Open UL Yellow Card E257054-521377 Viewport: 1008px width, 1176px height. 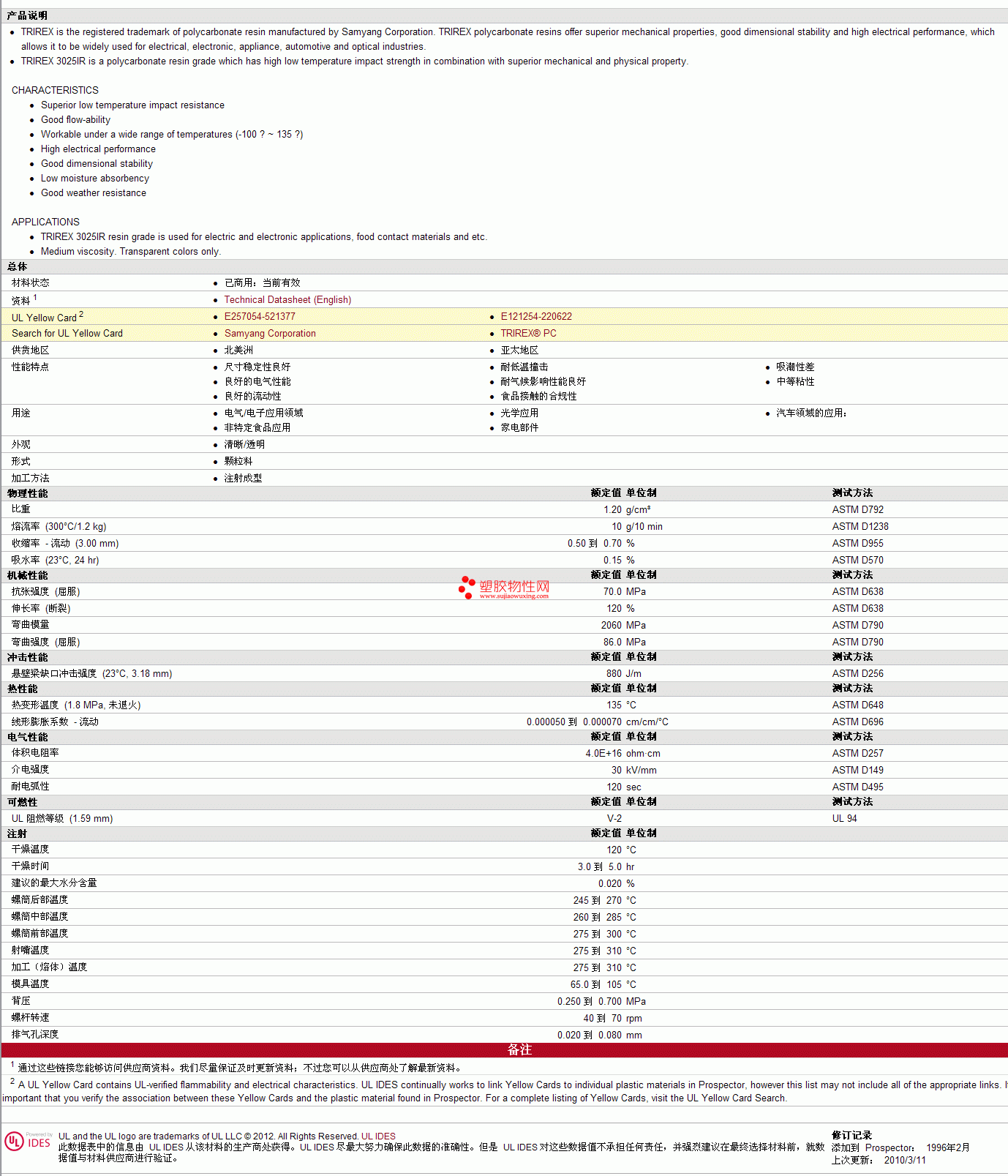coord(260,317)
